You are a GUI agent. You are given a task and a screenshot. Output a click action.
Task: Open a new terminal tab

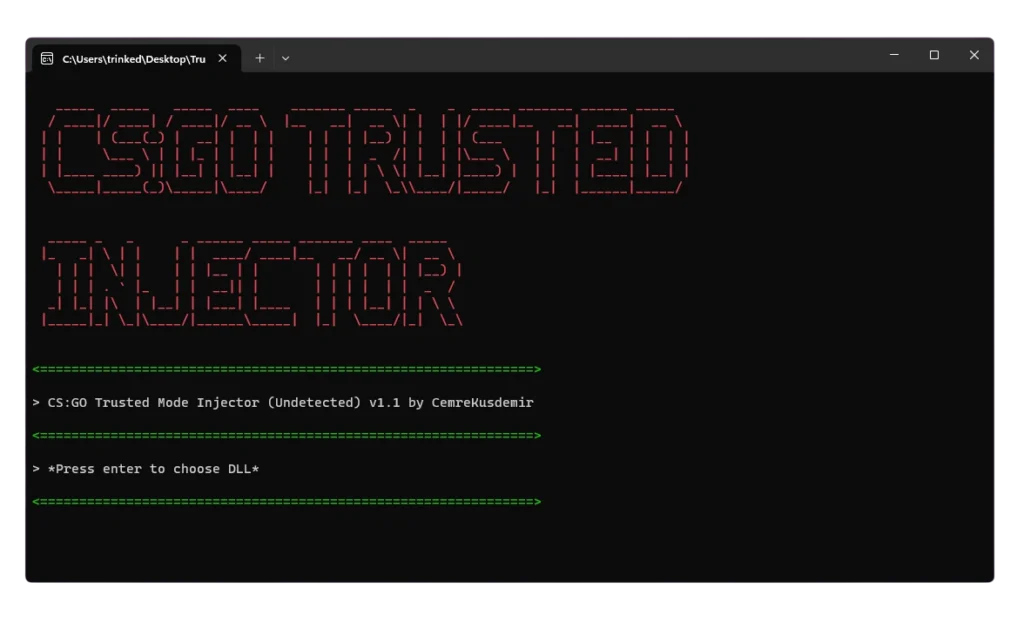(259, 58)
